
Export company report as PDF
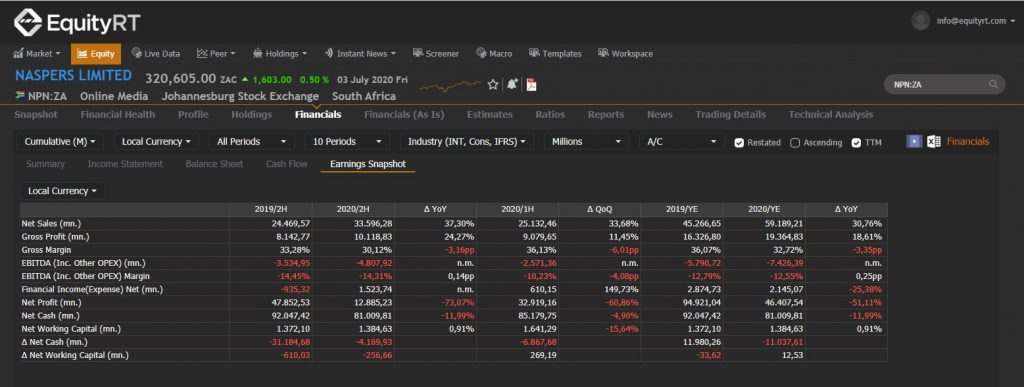tap(531, 84)
